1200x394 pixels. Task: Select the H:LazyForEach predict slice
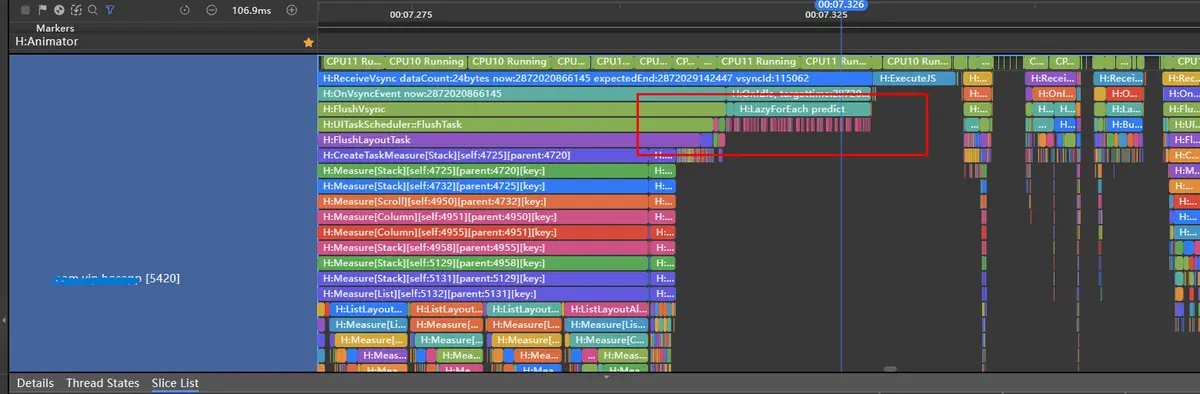tap(799, 109)
